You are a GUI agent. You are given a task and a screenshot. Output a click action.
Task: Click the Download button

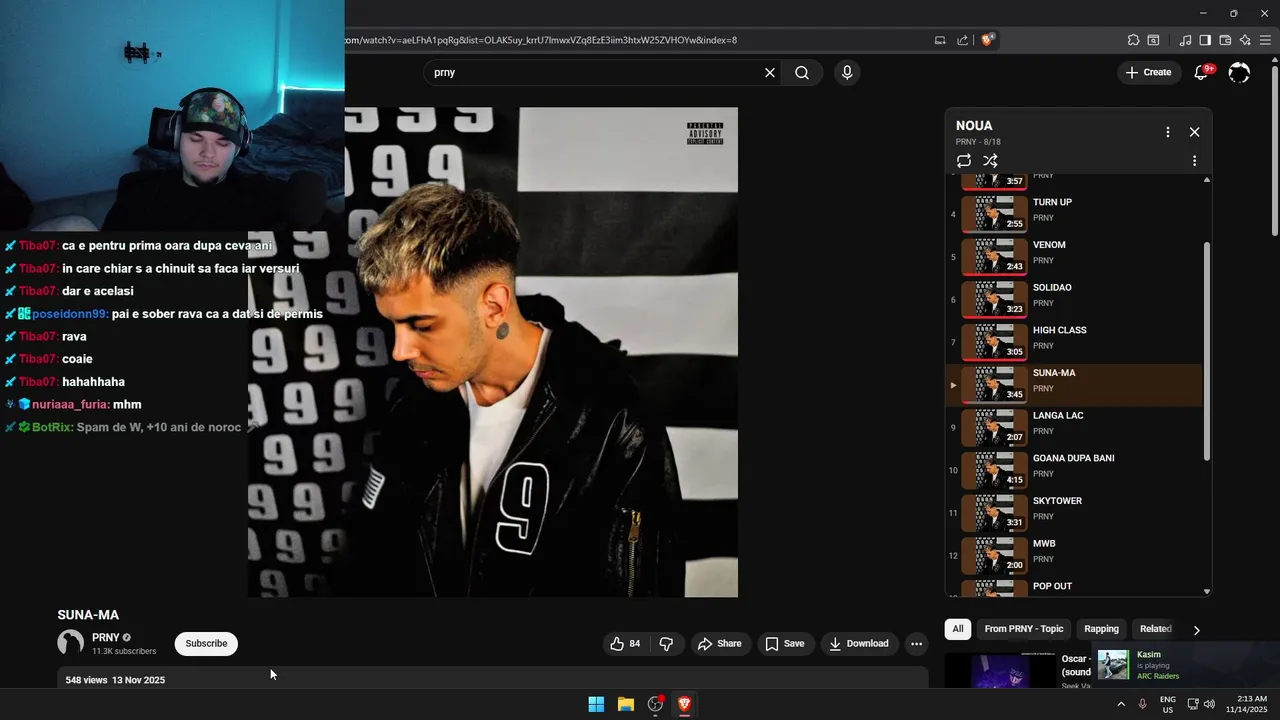(859, 644)
